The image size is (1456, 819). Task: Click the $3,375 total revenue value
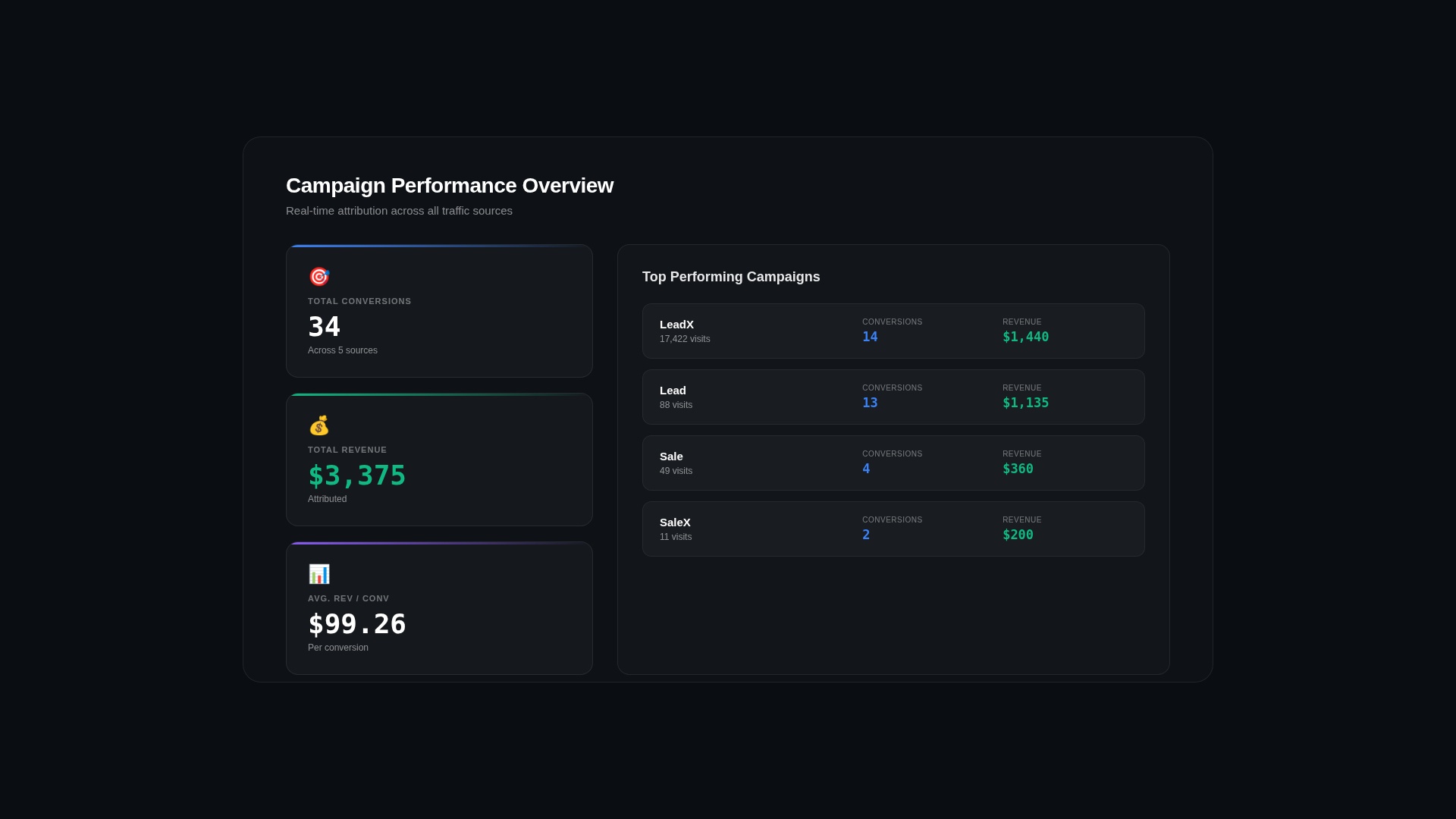tap(356, 475)
